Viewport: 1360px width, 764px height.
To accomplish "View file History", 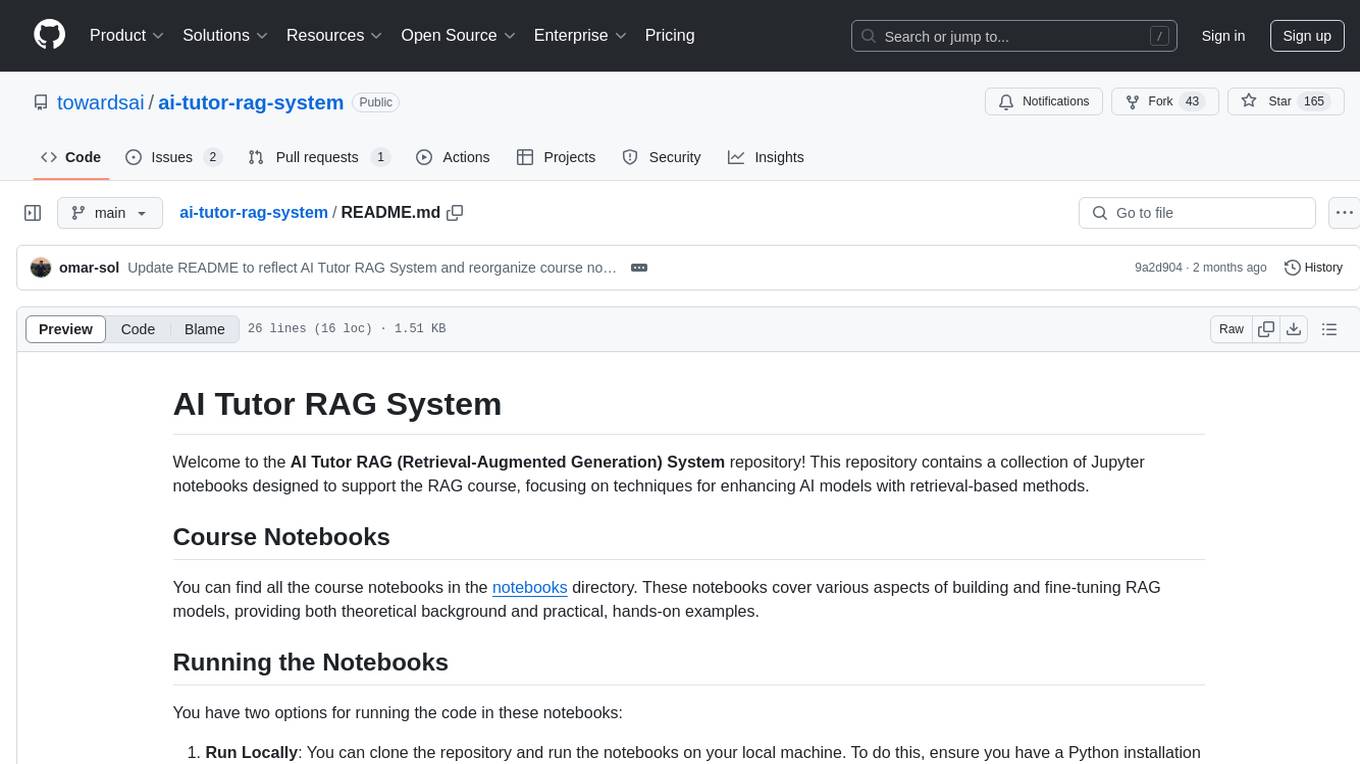I will click(1313, 268).
